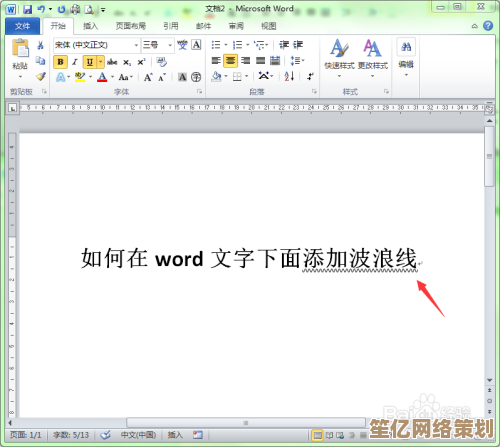The height and width of the screenshot is (447, 500).
Task: Click the Increase Indent icon
Action: (x=298, y=45)
